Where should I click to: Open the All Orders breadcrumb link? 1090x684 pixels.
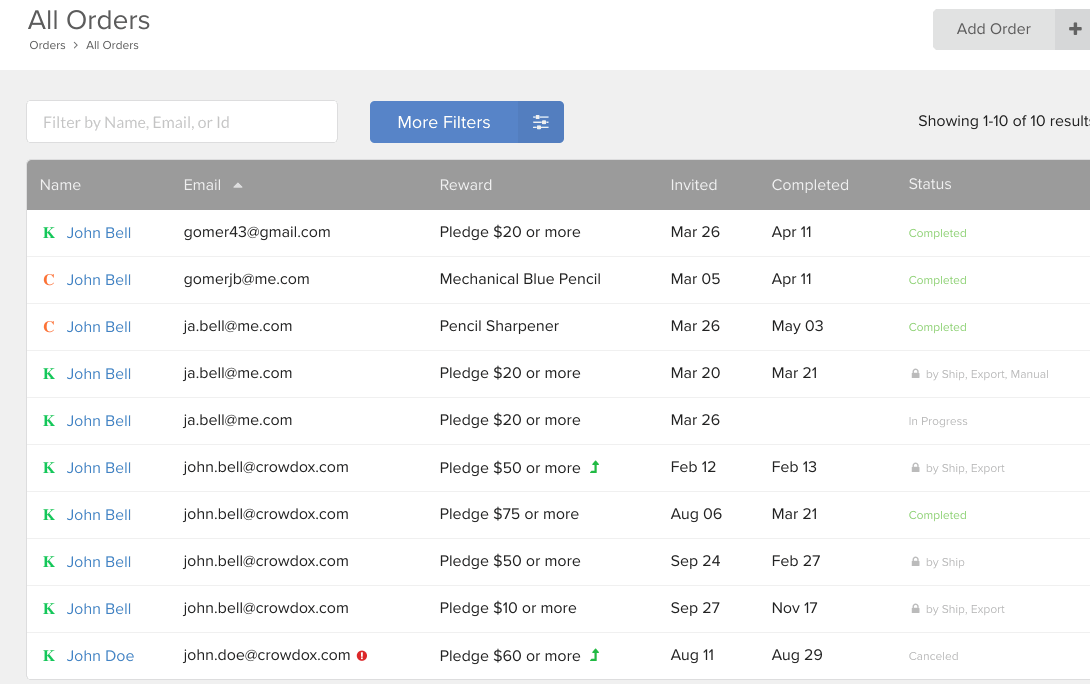click(x=112, y=45)
